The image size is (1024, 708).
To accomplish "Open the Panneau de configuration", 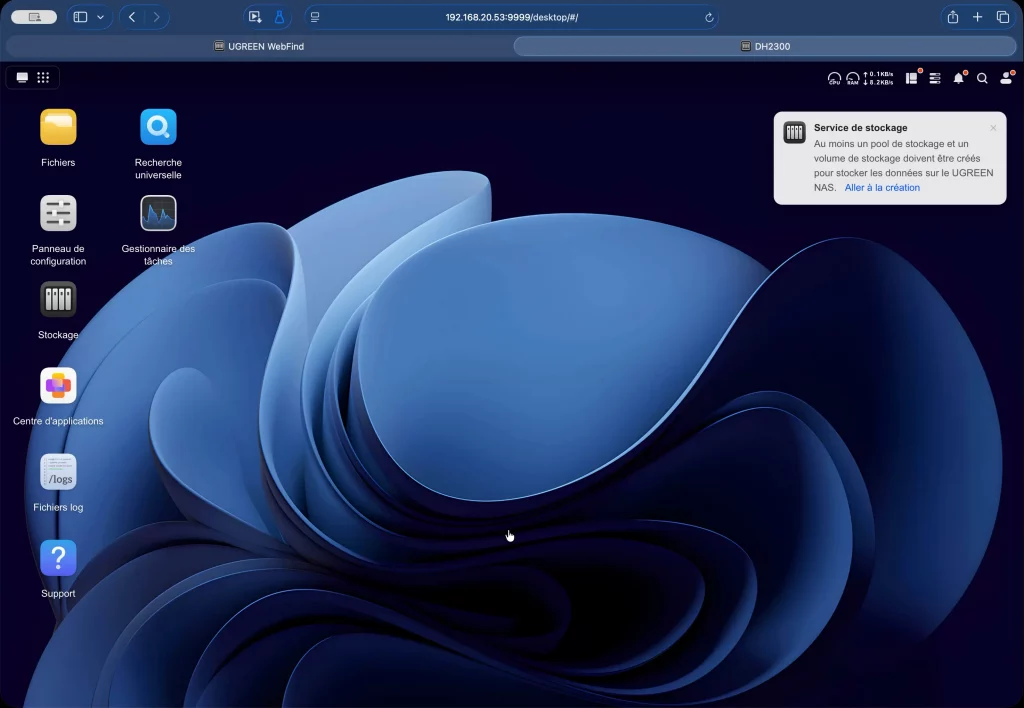I will coord(57,214).
